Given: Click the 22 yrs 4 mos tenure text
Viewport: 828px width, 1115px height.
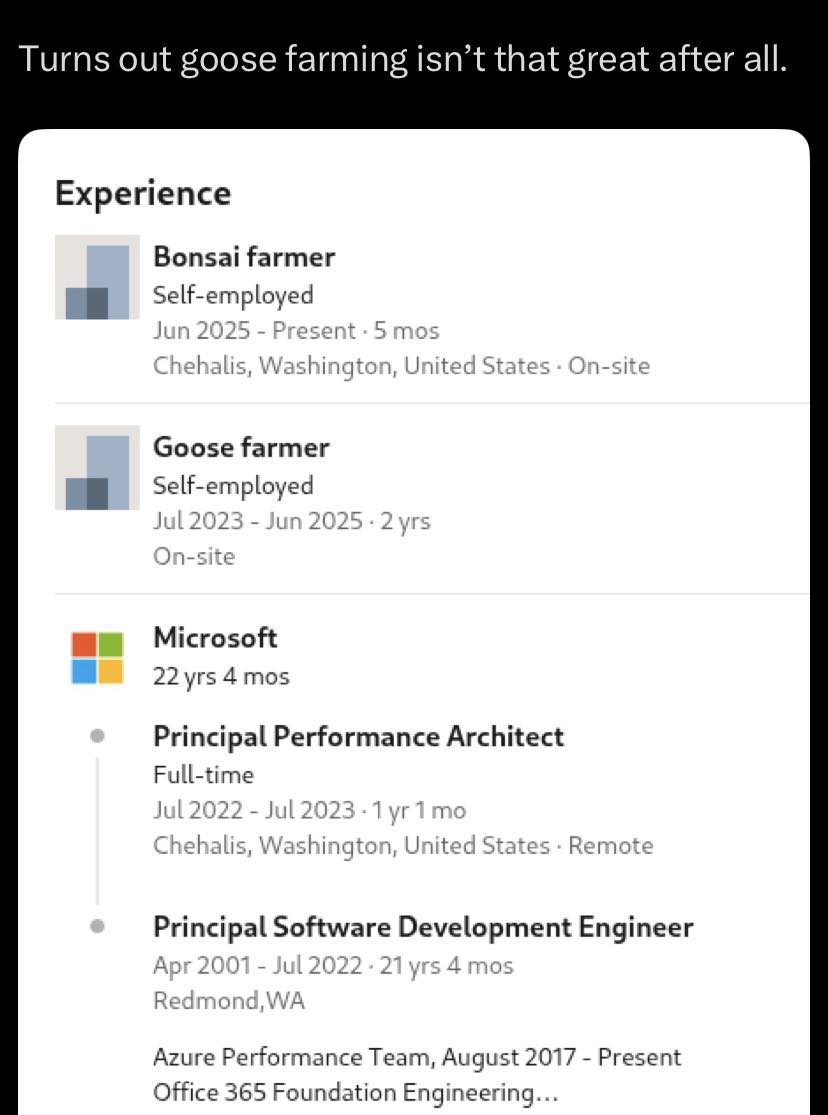Looking at the screenshot, I should tap(221, 676).
